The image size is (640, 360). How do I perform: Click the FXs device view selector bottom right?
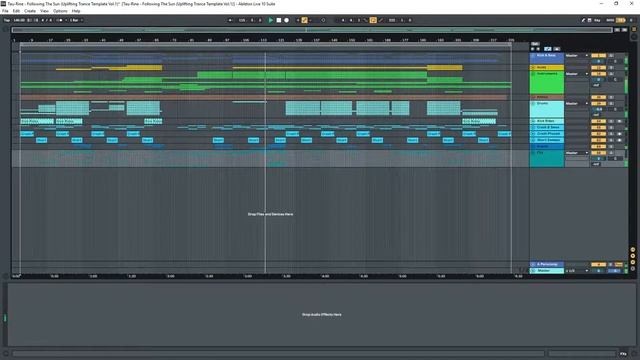pos(623,353)
